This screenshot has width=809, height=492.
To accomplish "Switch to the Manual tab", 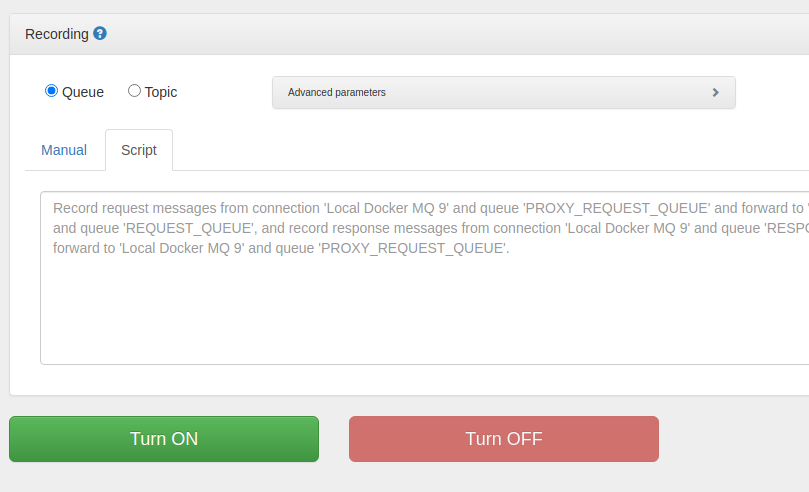I will tap(64, 150).
